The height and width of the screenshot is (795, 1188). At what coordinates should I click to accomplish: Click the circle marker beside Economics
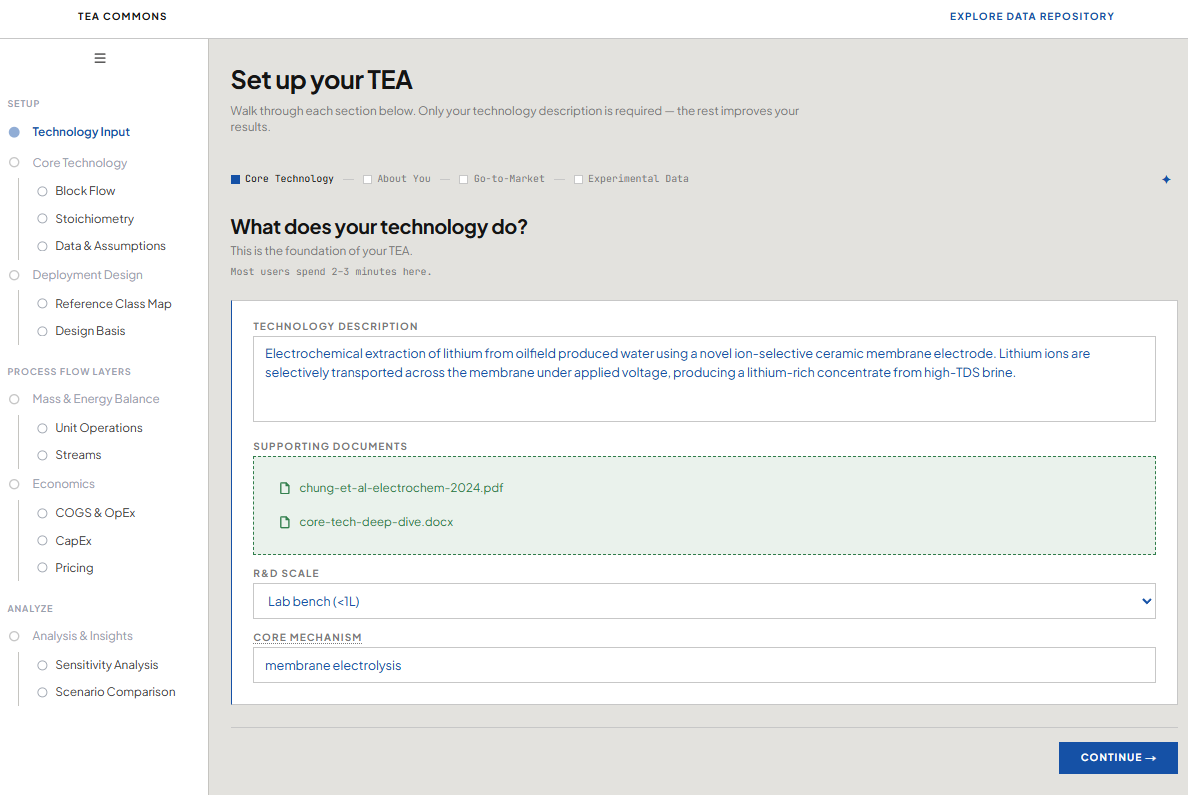[14, 484]
